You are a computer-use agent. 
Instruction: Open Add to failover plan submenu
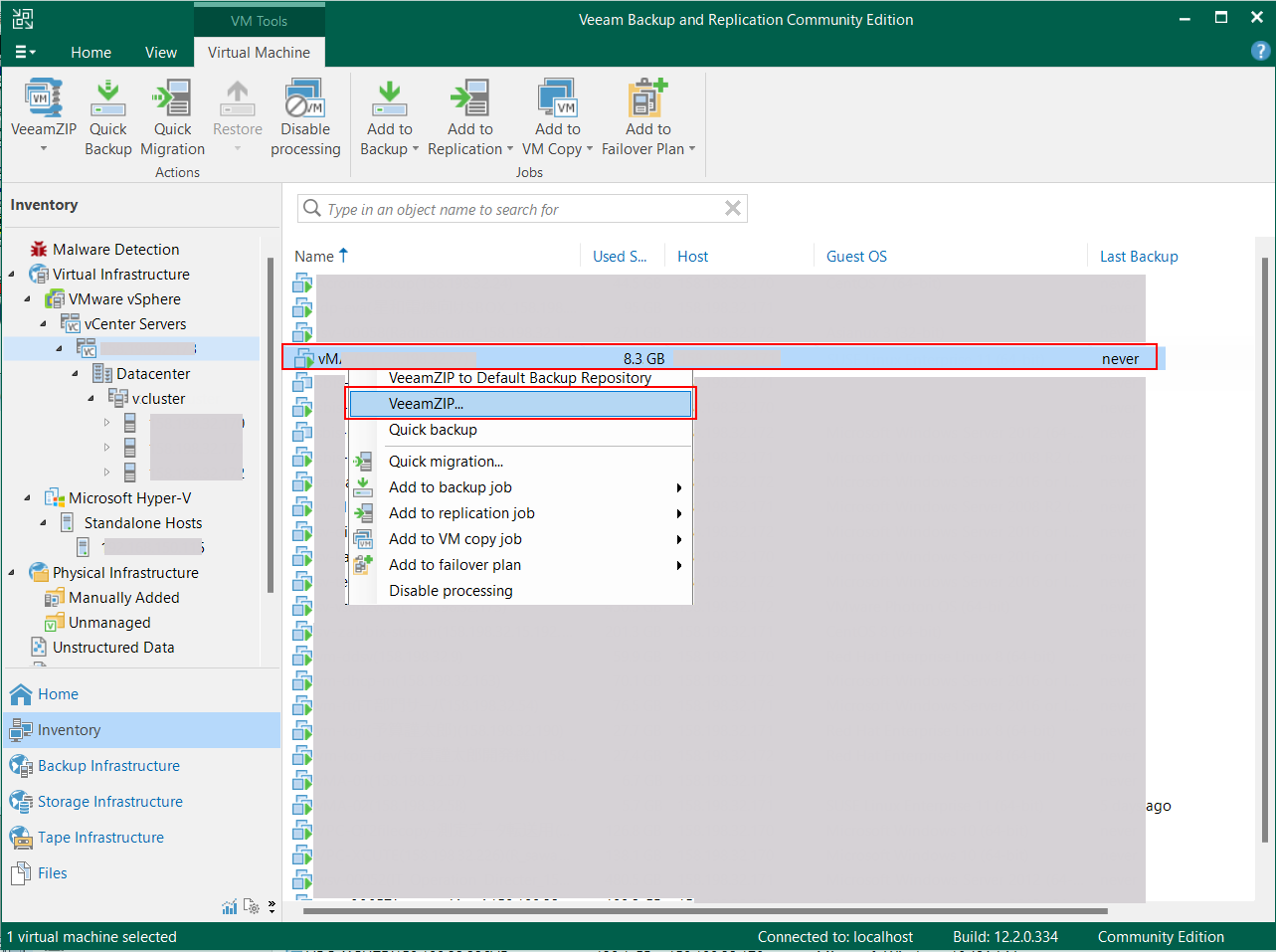(x=520, y=565)
